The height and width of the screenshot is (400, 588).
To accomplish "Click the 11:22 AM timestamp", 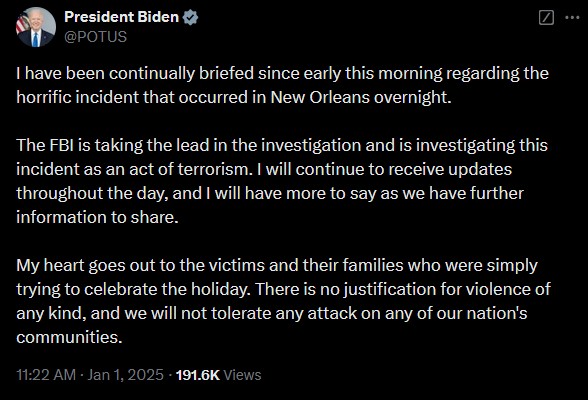I will pos(46,375).
